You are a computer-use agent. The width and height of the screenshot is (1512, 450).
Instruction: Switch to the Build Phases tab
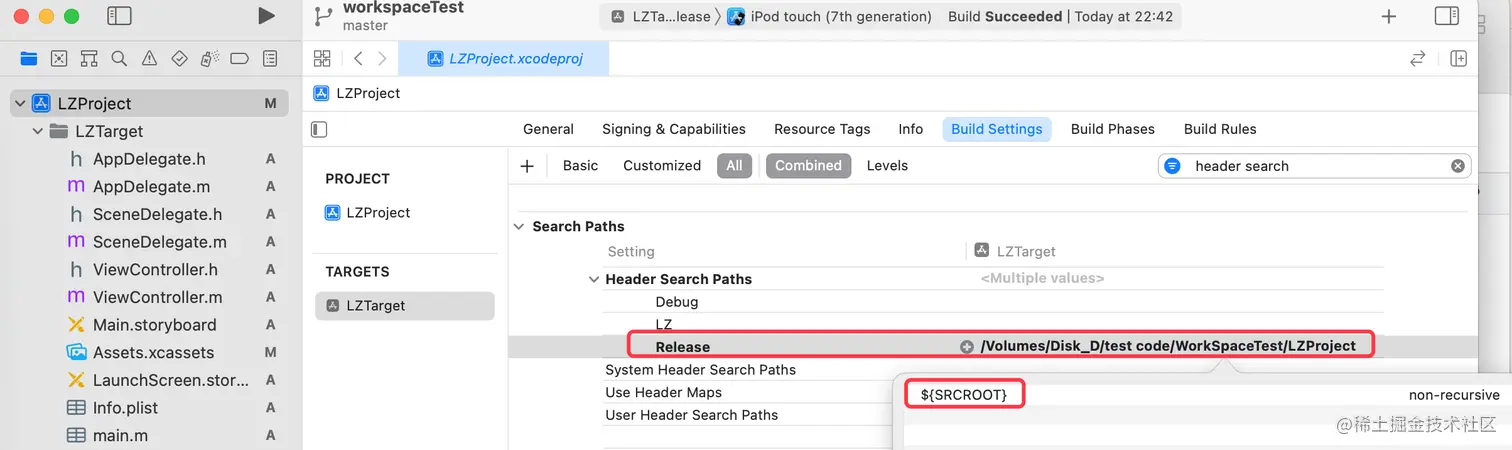[1112, 129]
